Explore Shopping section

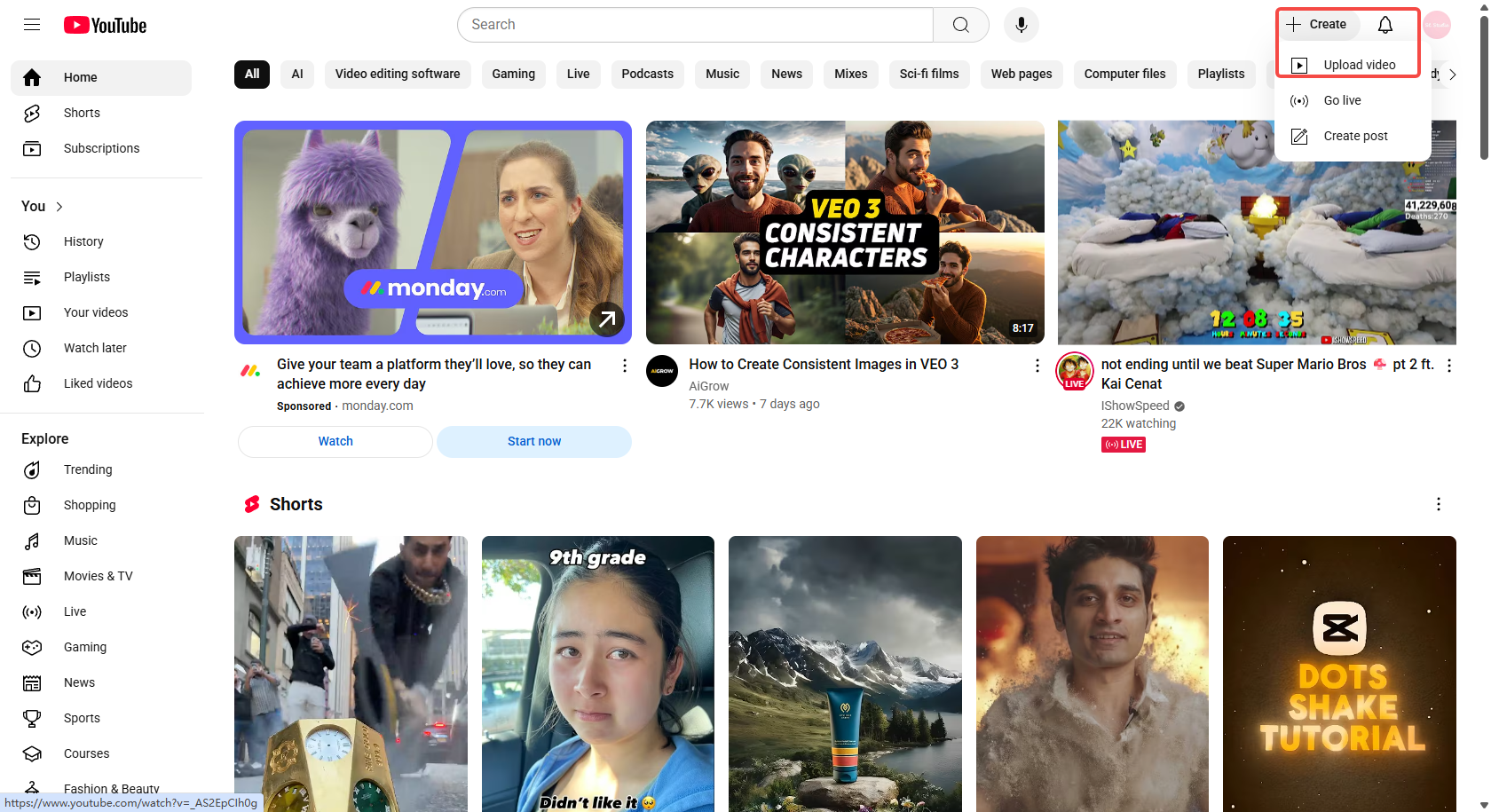pyautogui.click(x=101, y=505)
